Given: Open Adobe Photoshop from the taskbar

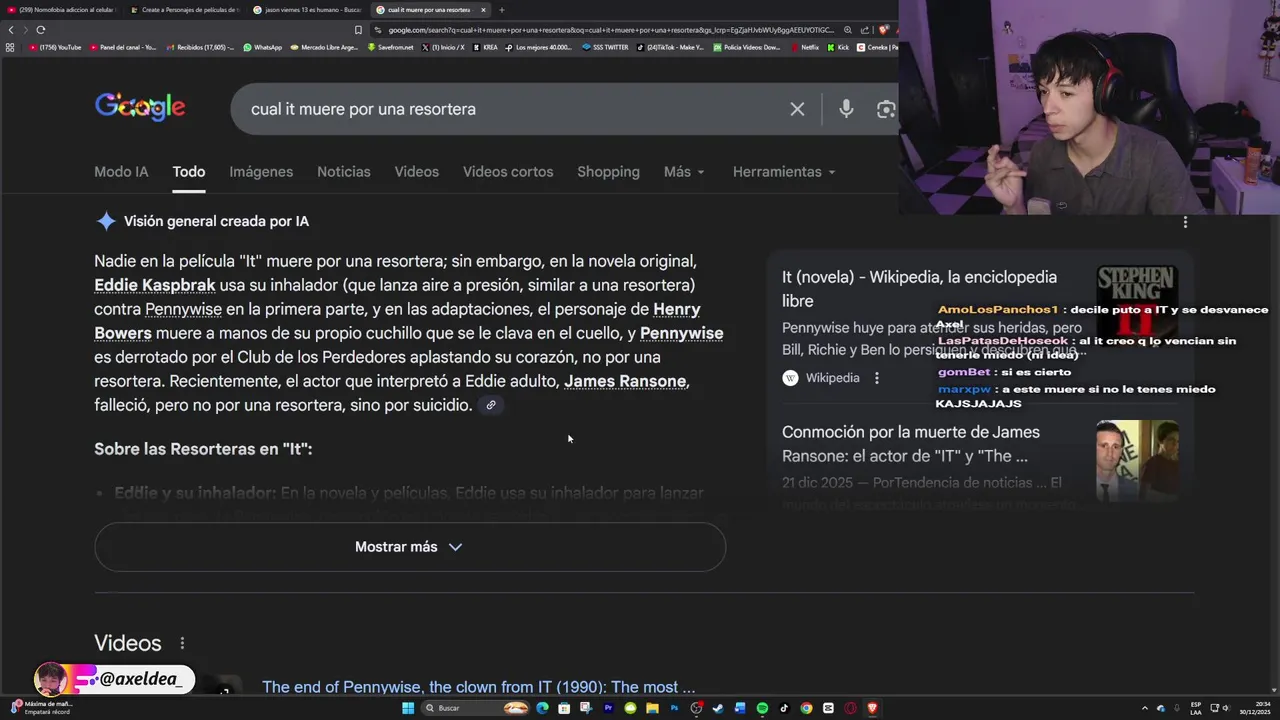Looking at the screenshot, I should (674, 708).
